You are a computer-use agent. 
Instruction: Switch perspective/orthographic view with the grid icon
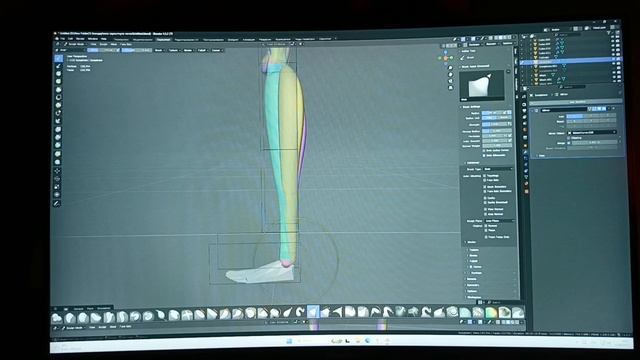point(450,87)
